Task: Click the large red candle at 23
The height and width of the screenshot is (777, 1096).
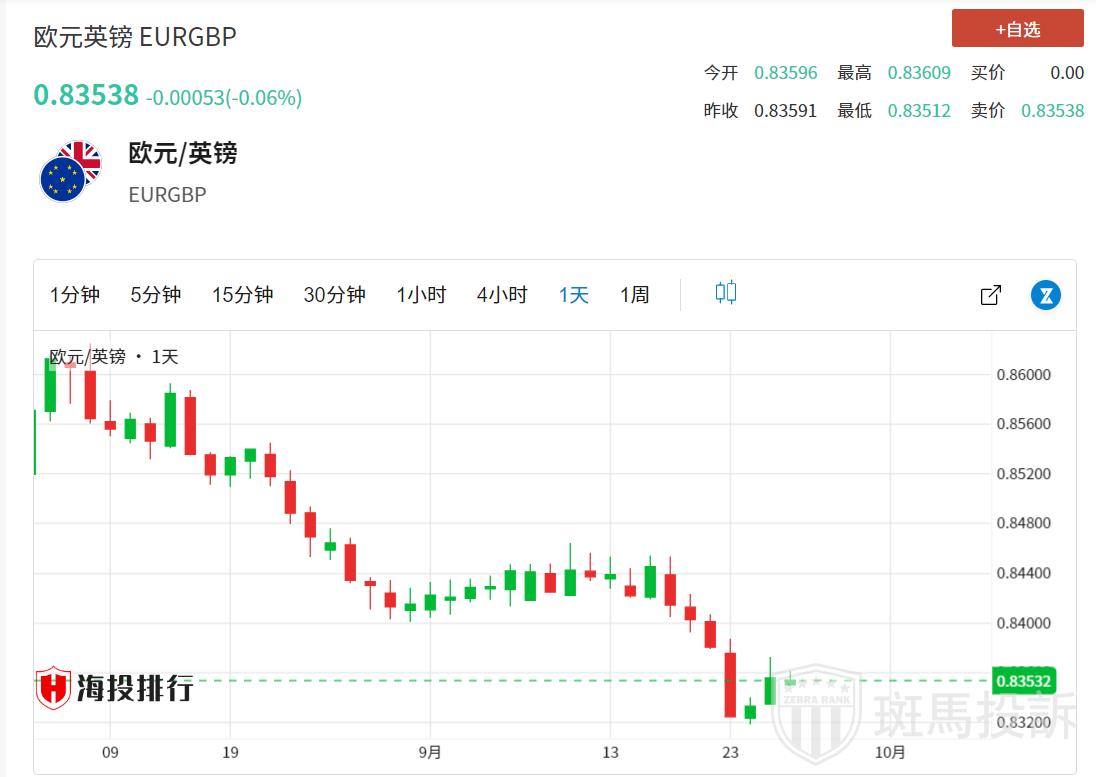Action: click(730, 685)
